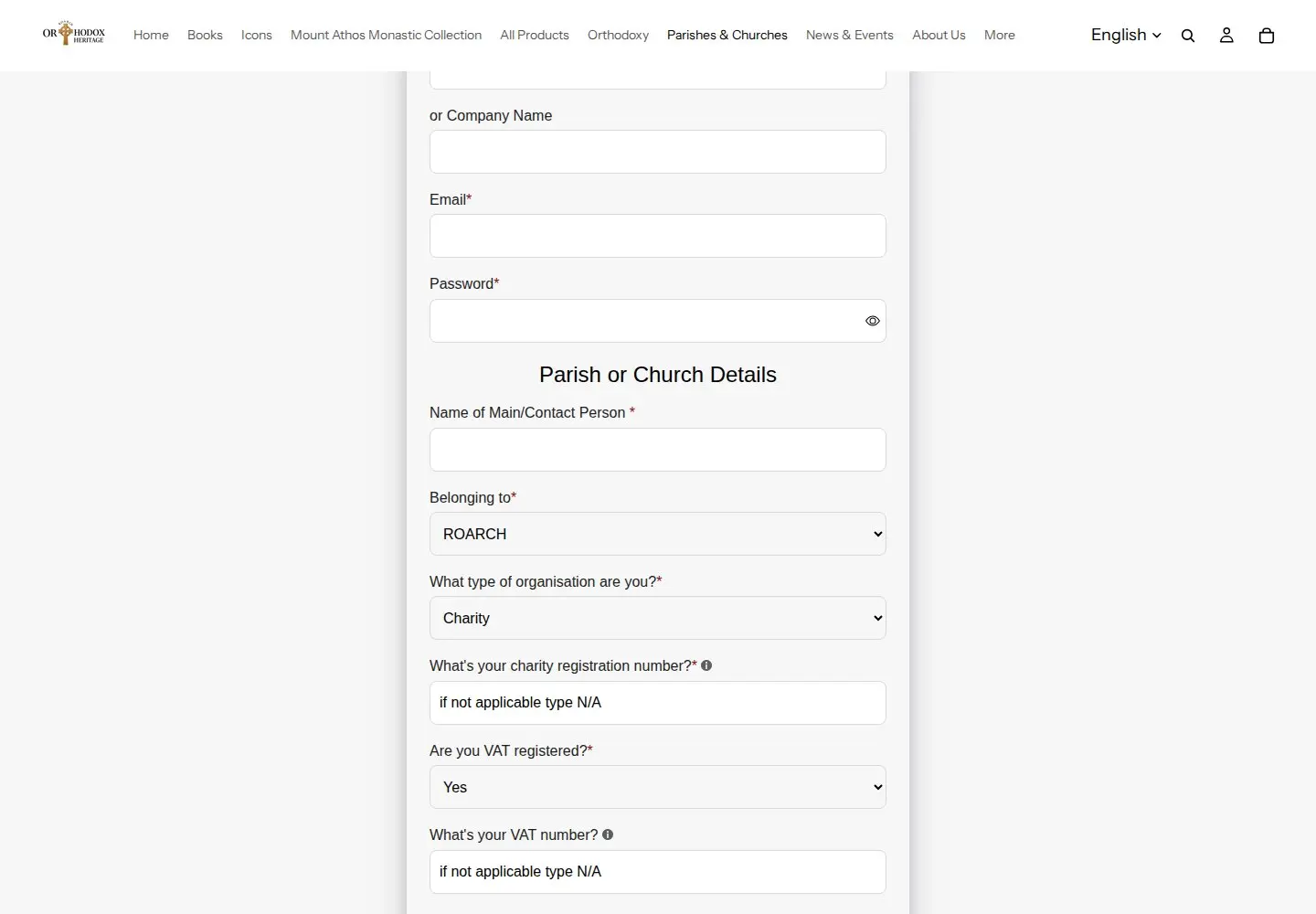Open the English language selector
1316x914 pixels.
point(1126,35)
